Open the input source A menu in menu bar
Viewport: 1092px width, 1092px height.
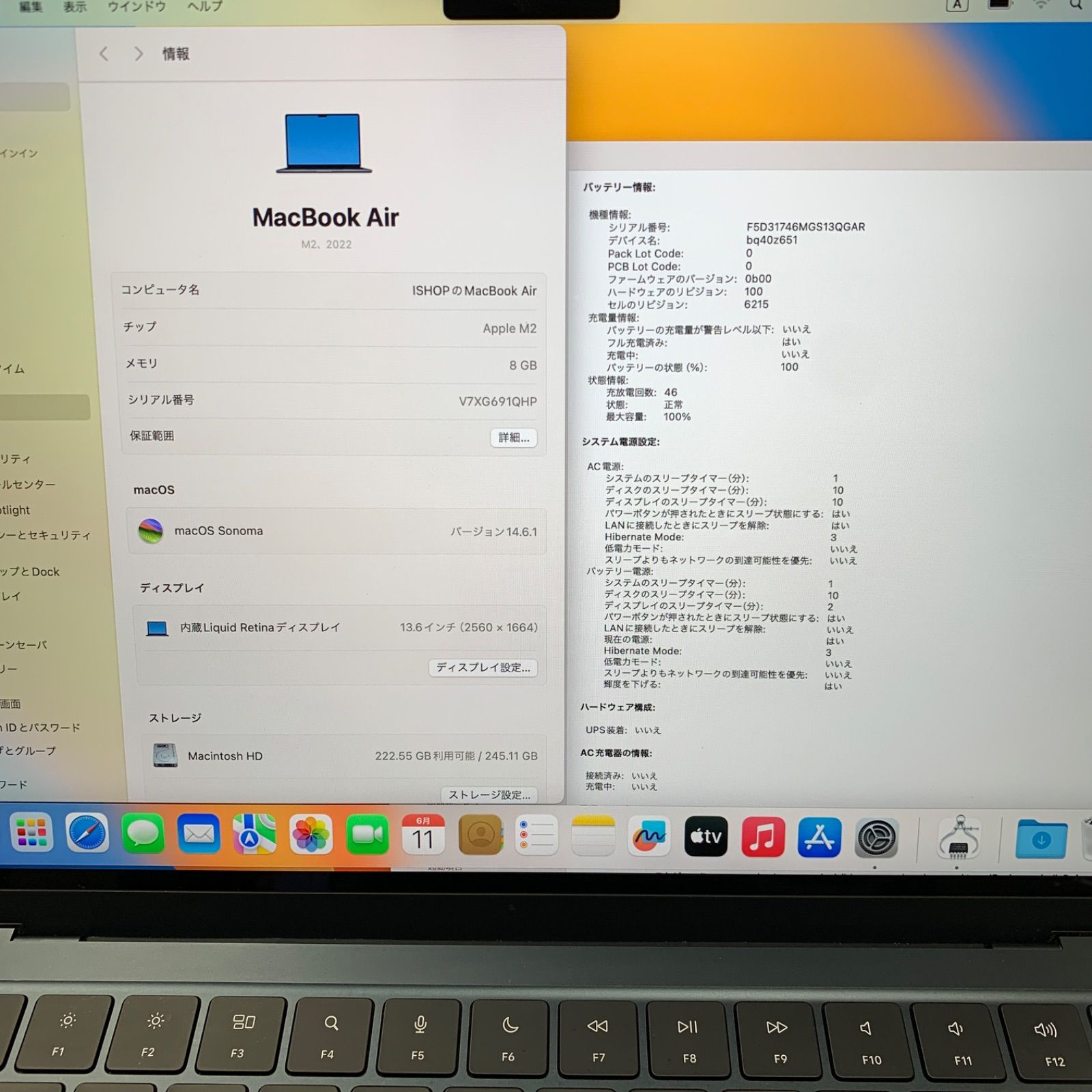(958, 5)
